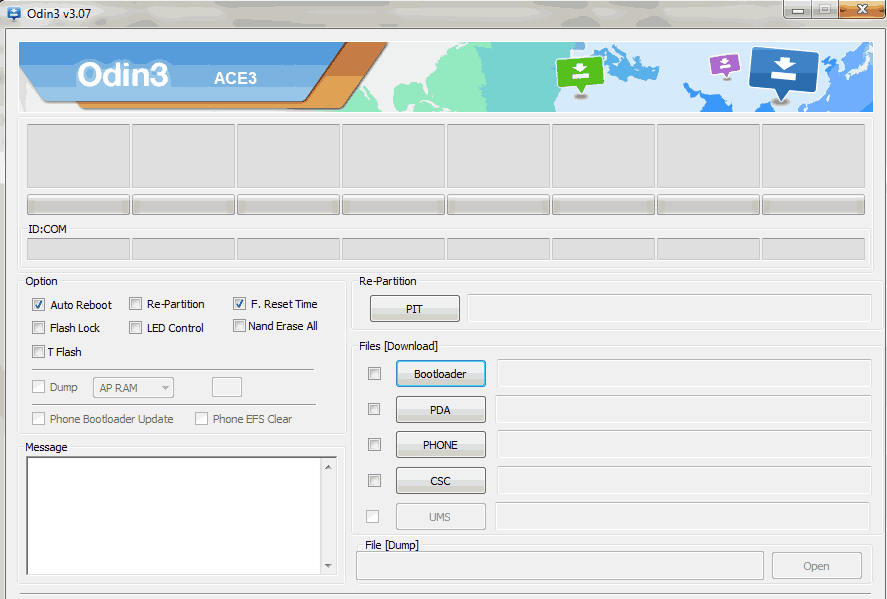Click the PIT button
Screen dimensions: 887x599
(415, 309)
